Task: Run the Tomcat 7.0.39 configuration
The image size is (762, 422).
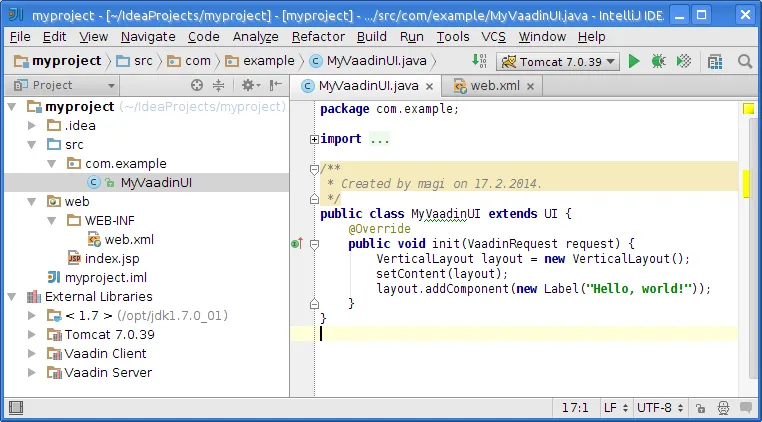Action: [x=634, y=61]
